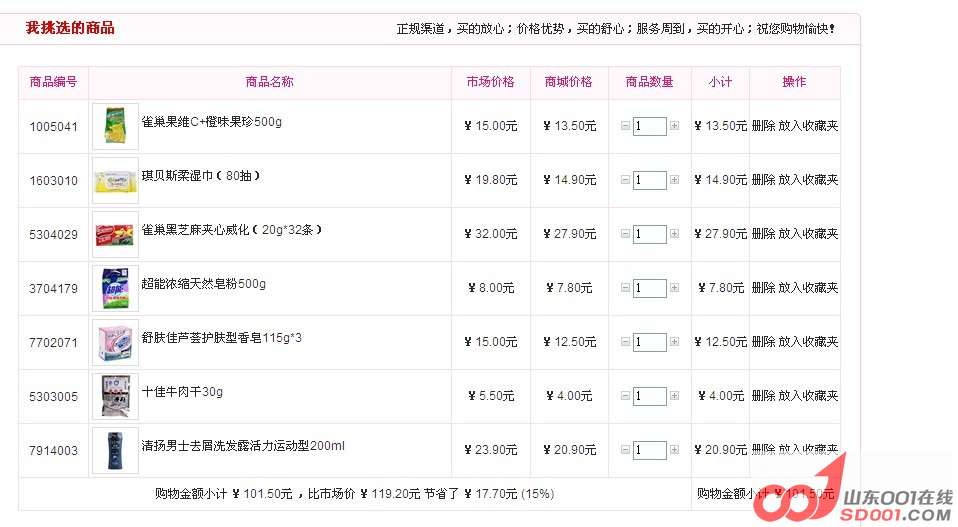The image size is (958, 527).
Task: Open the 十佳牛肉干30g product thumbnail
Action: click(x=115, y=396)
